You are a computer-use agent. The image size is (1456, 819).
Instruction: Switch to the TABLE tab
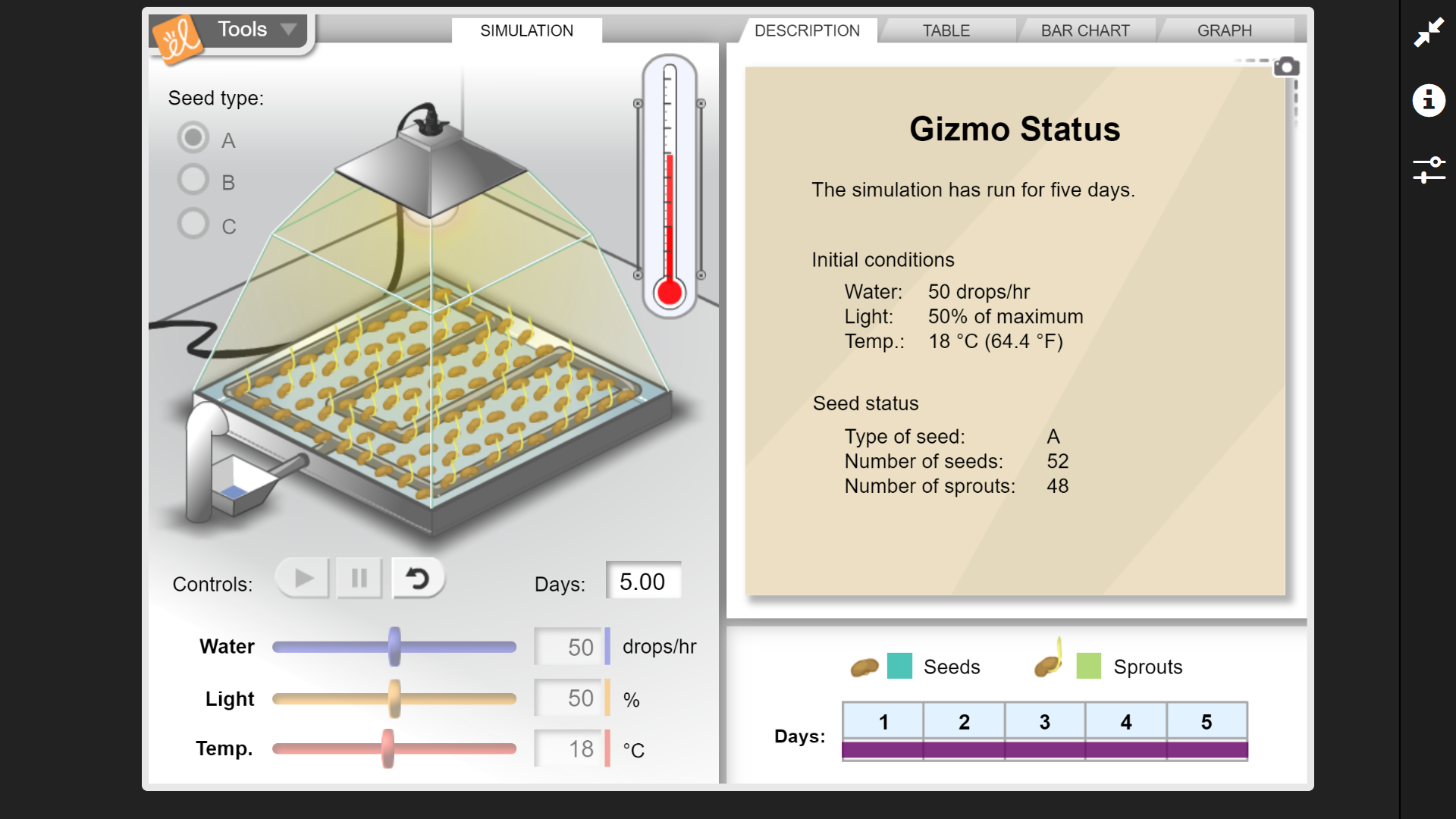(x=946, y=31)
